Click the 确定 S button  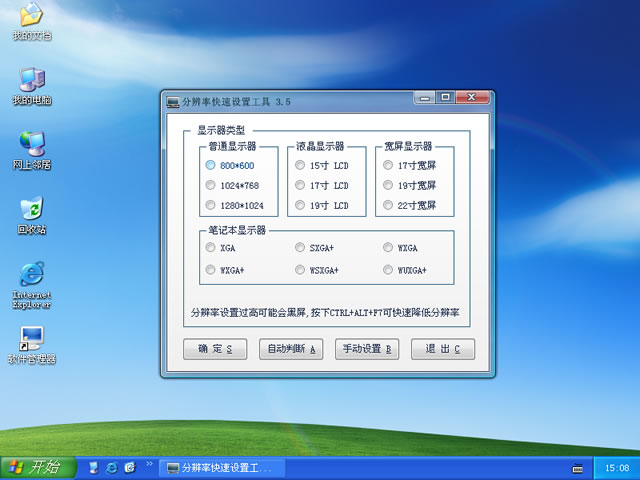pos(215,349)
